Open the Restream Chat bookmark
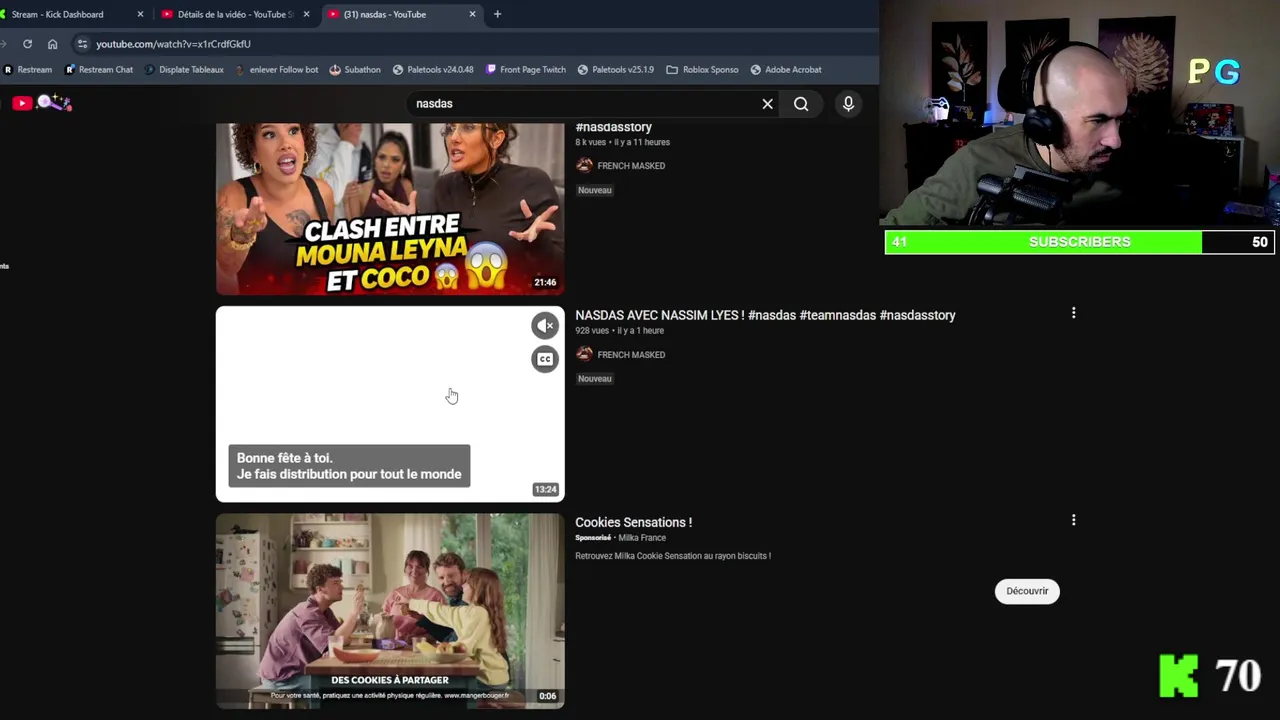 pyautogui.click(x=99, y=70)
